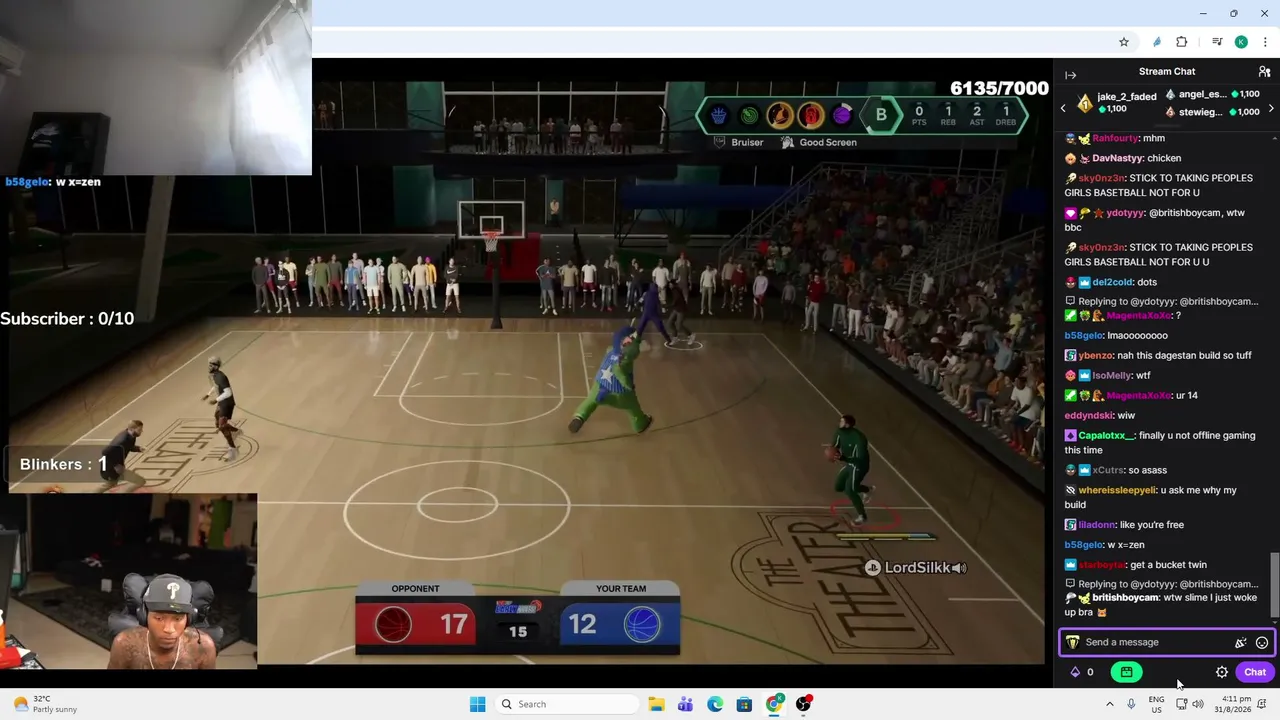Open Microsoft Store from the taskbar

[744, 704]
